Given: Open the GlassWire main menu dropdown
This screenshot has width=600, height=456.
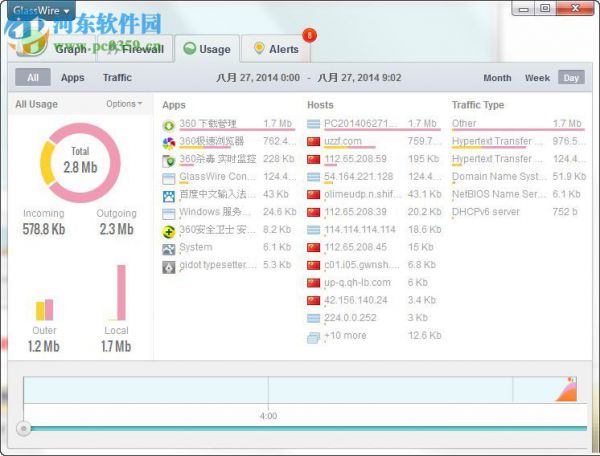Looking at the screenshot, I should tap(41, 11).
